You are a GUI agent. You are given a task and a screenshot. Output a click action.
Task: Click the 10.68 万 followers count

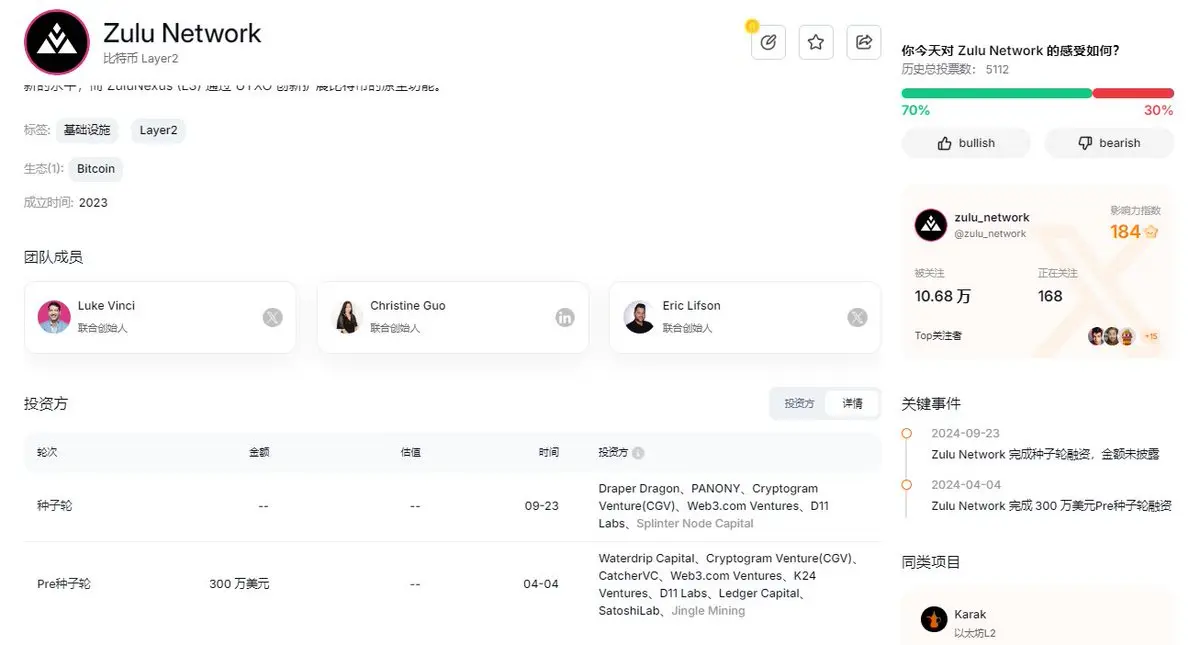point(943,296)
